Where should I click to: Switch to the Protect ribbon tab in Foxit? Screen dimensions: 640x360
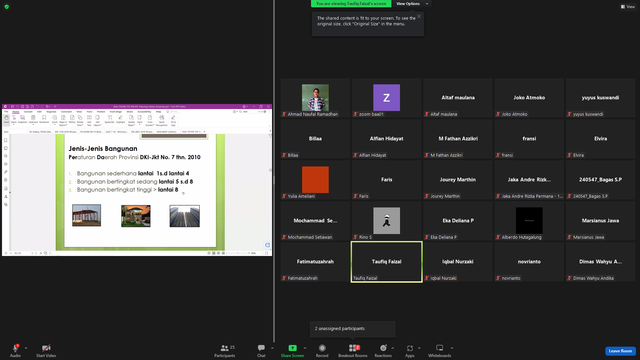tap(101, 111)
